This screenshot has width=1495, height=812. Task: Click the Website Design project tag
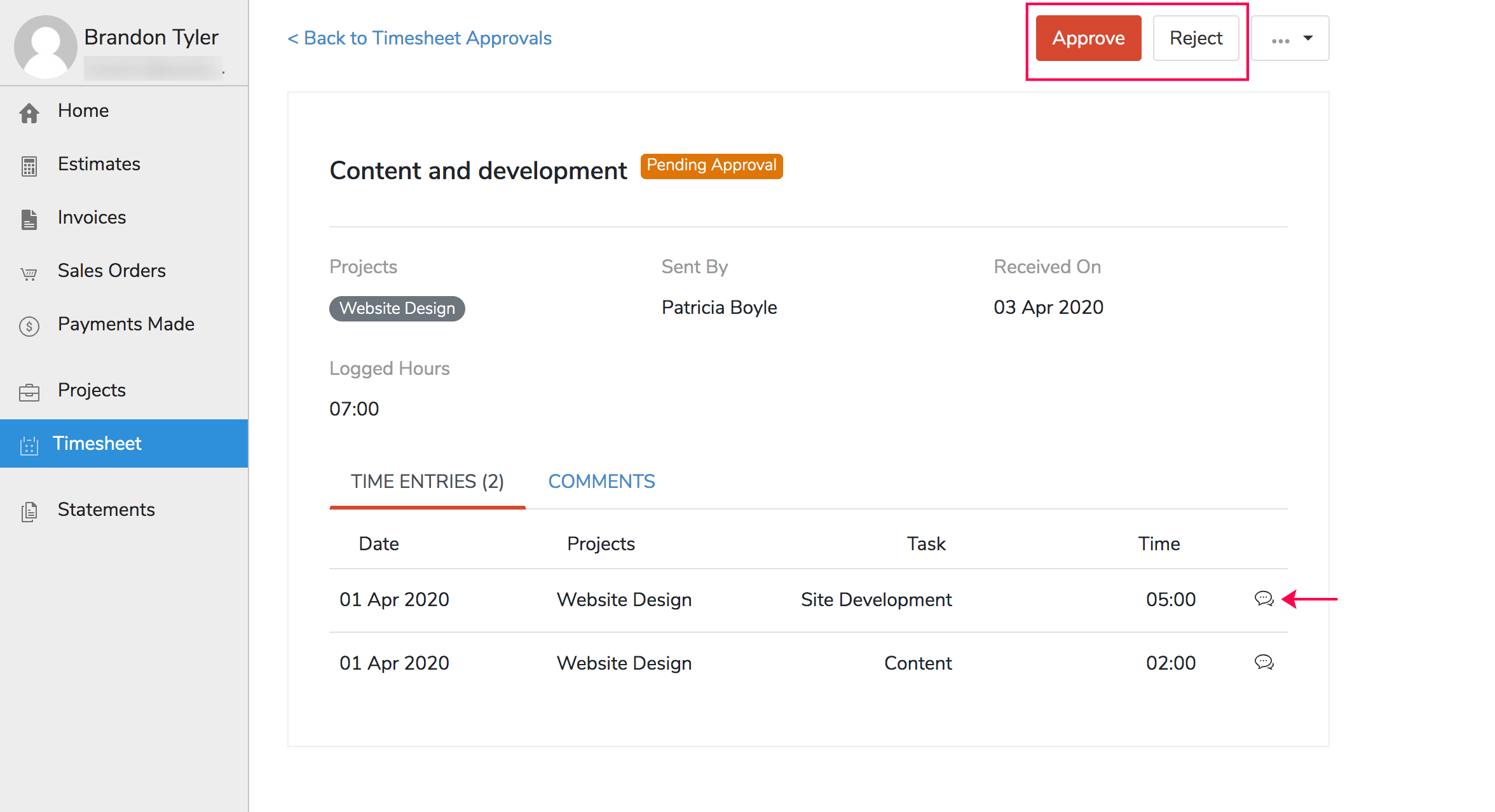point(397,308)
